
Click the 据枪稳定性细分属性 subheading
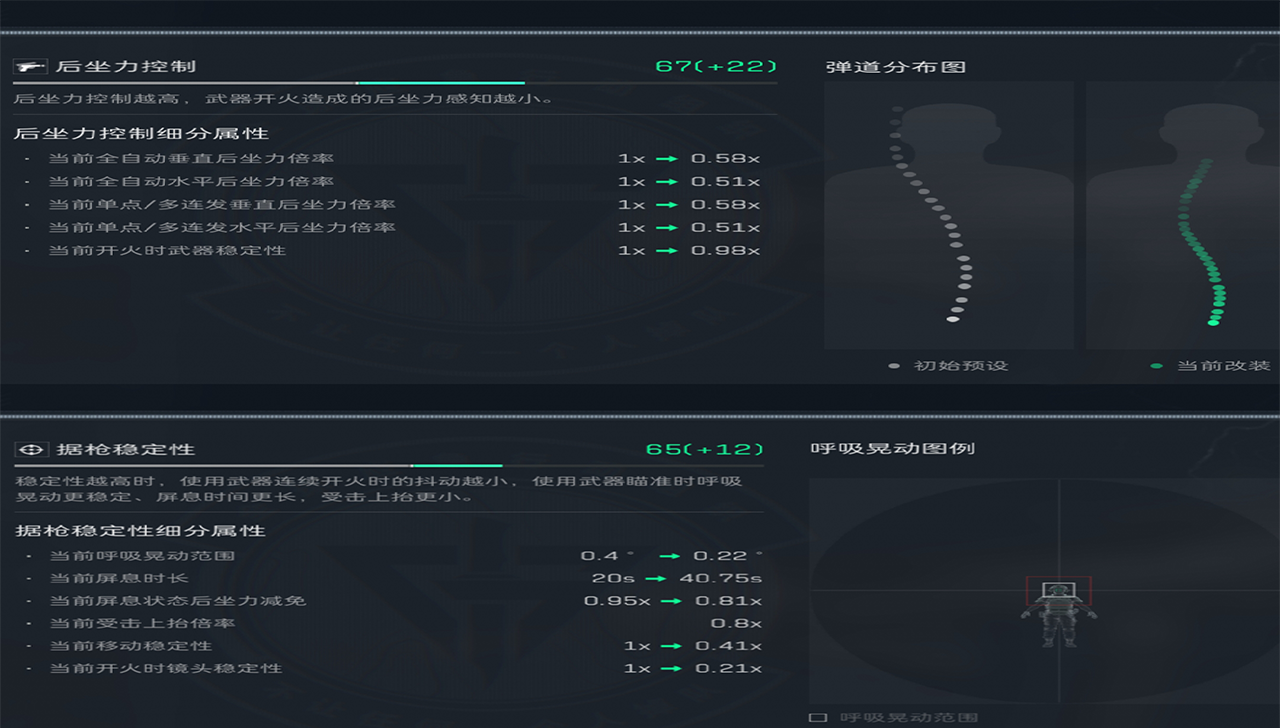(140, 530)
